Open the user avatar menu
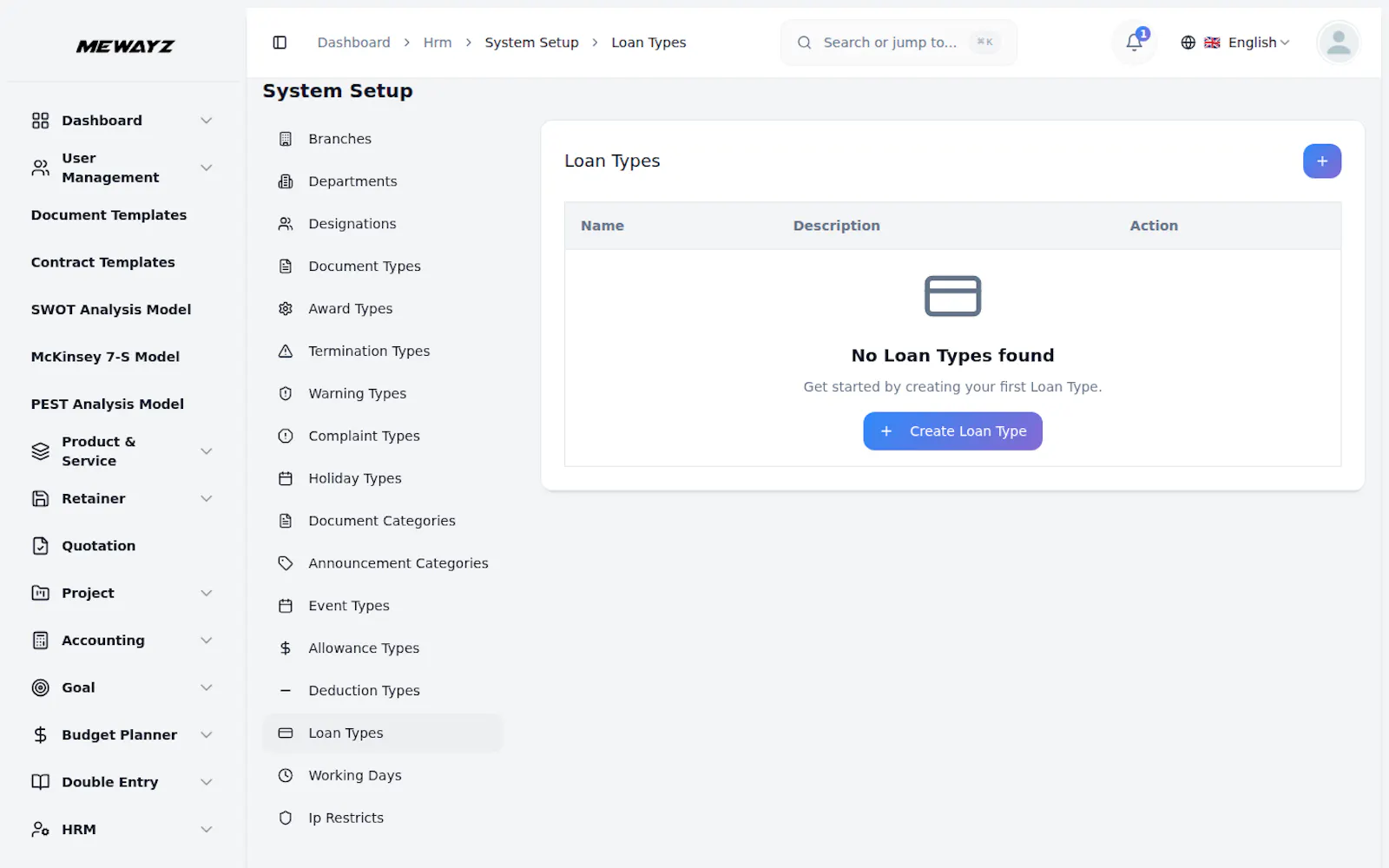Screen dimensions: 1389x868 [x=1339, y=43]
